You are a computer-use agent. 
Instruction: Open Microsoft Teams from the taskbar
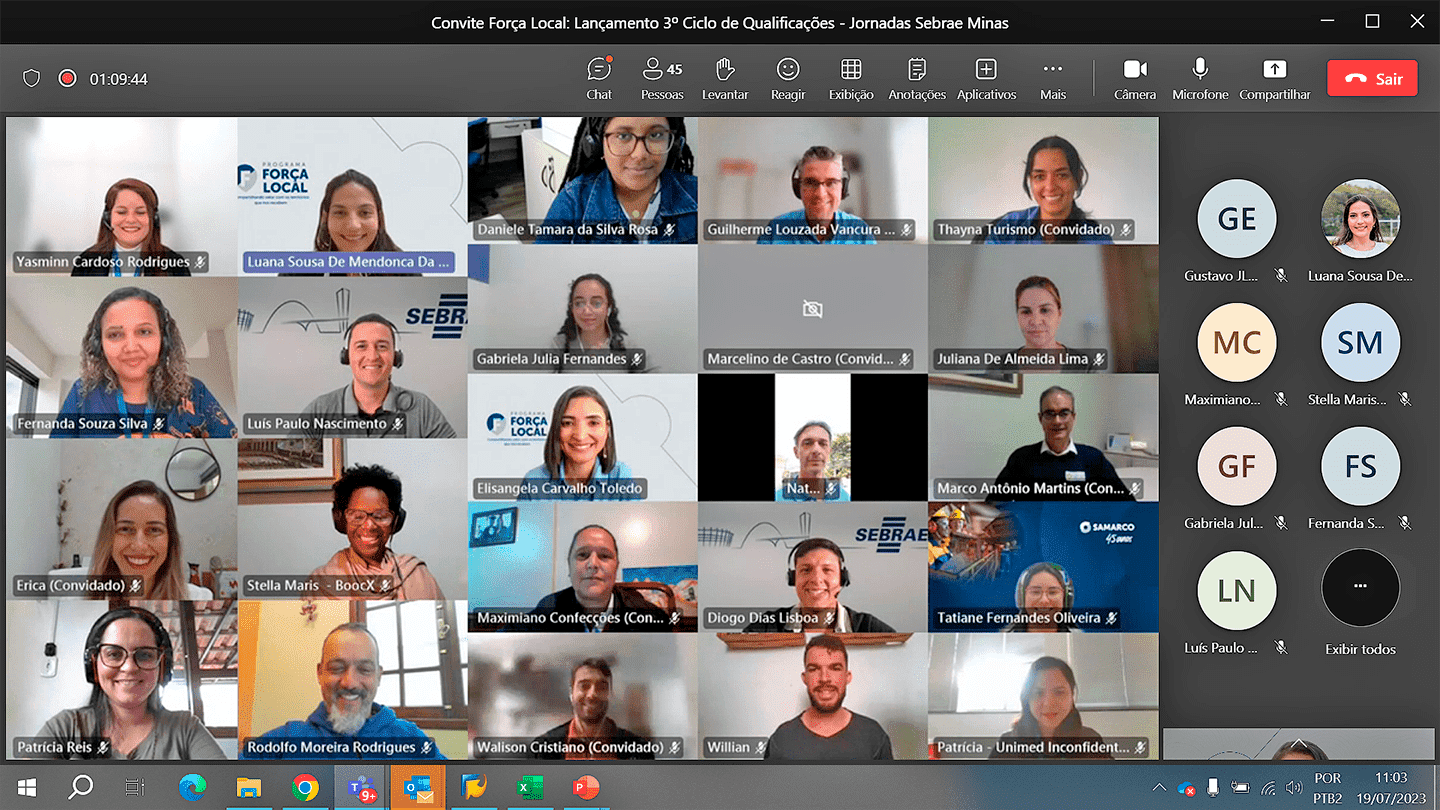361,788
